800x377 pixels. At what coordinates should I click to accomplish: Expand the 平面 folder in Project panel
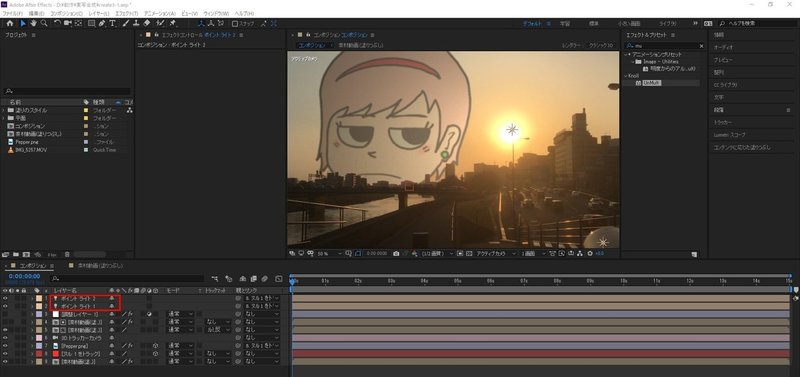[x=4, y=118]
